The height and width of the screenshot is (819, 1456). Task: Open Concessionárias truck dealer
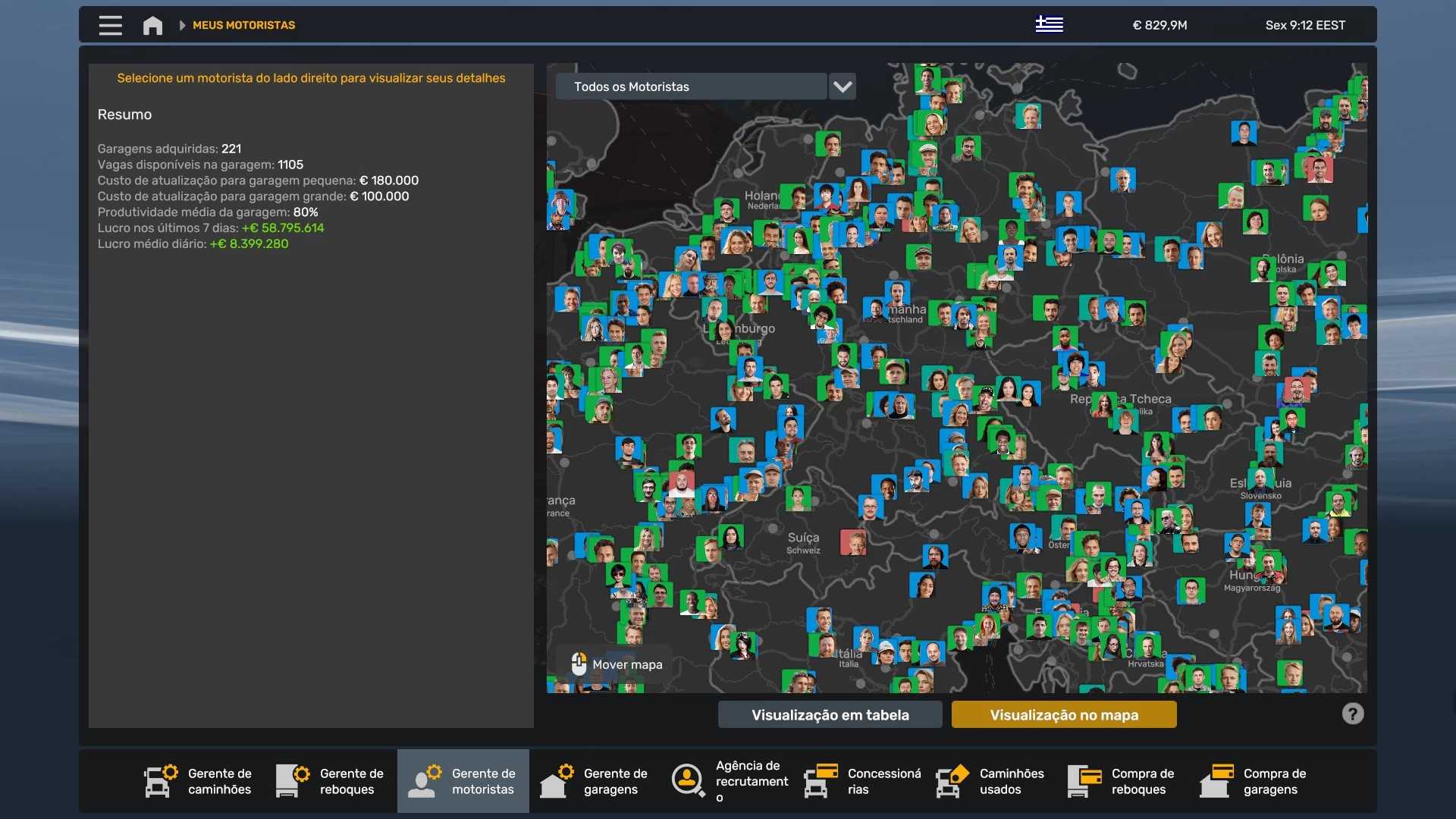(x=863, y=781)
